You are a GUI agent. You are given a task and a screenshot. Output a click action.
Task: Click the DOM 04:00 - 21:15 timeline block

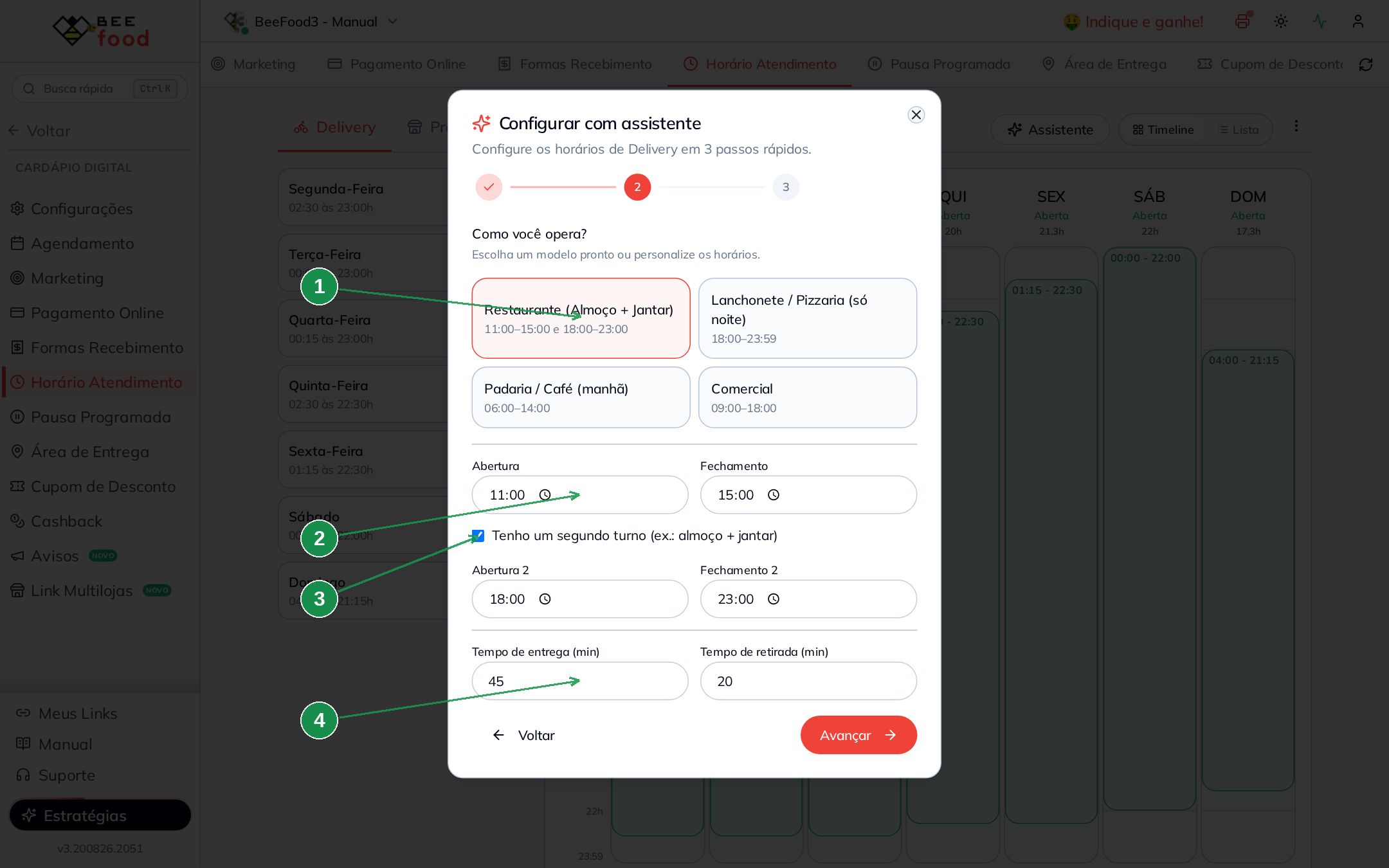coord(1248,570)
